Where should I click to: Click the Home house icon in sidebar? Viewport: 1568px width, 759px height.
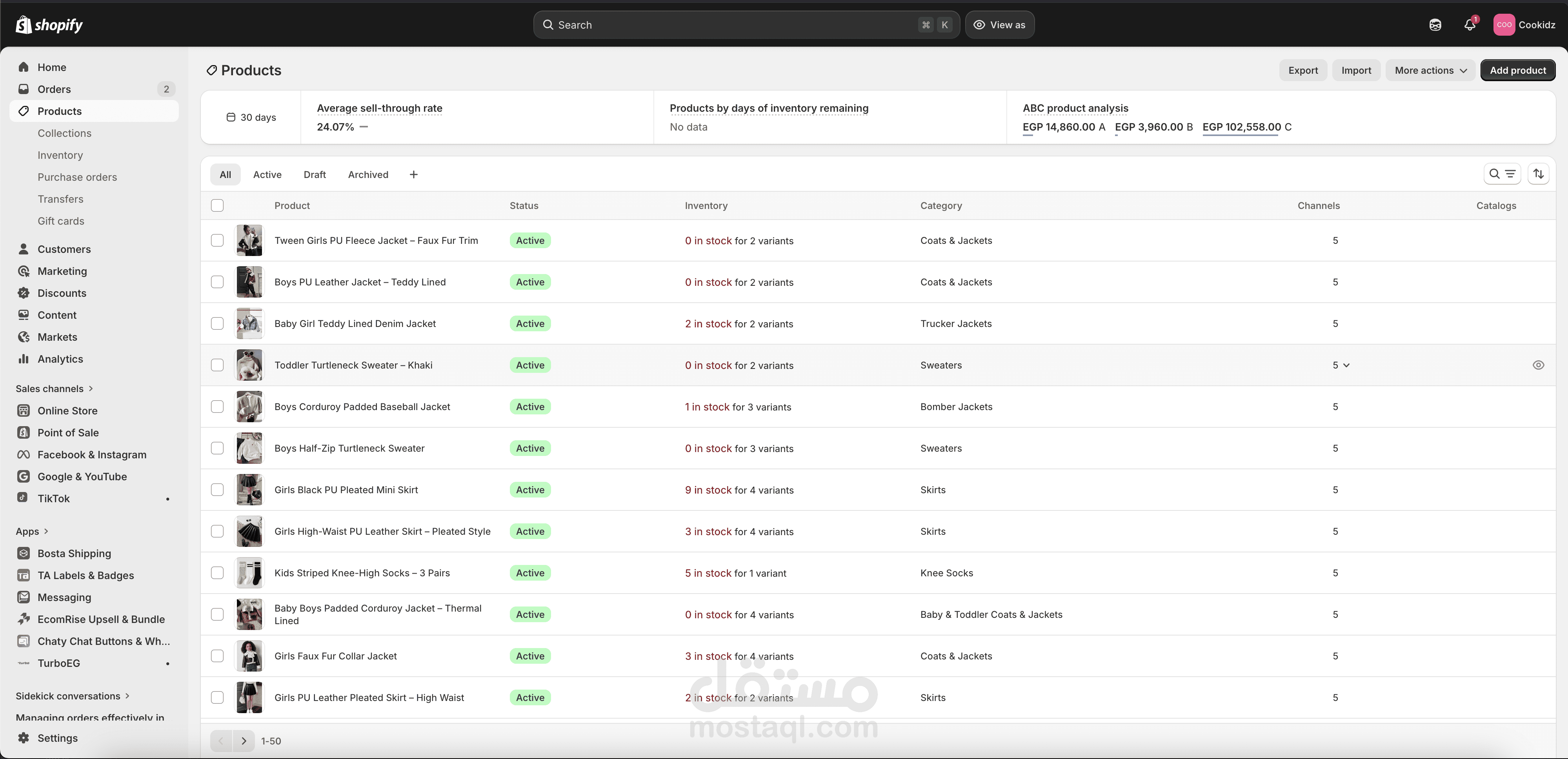click(x=24, y=67)
